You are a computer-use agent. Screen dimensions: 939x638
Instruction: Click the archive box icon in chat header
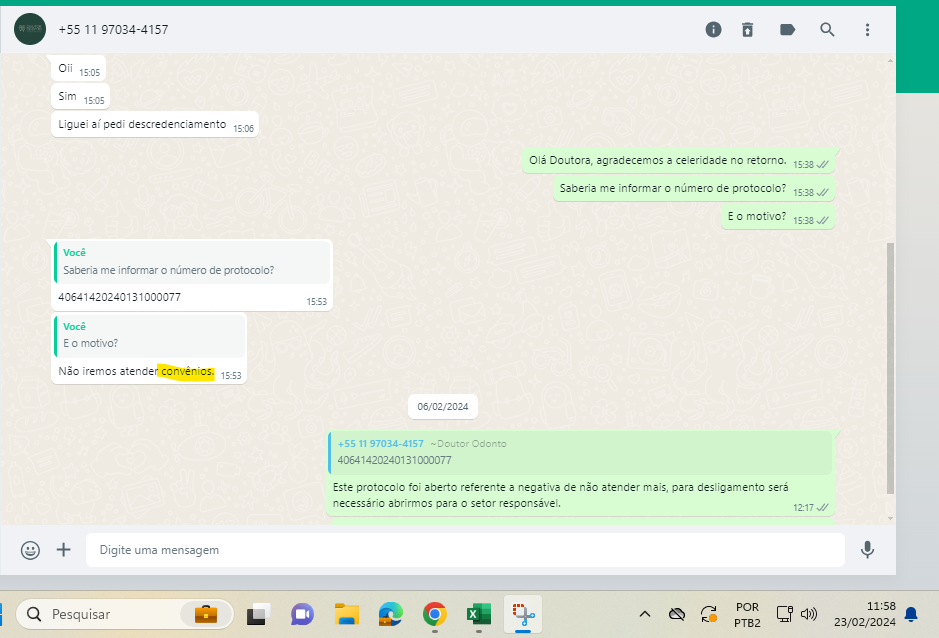(747, 30)
